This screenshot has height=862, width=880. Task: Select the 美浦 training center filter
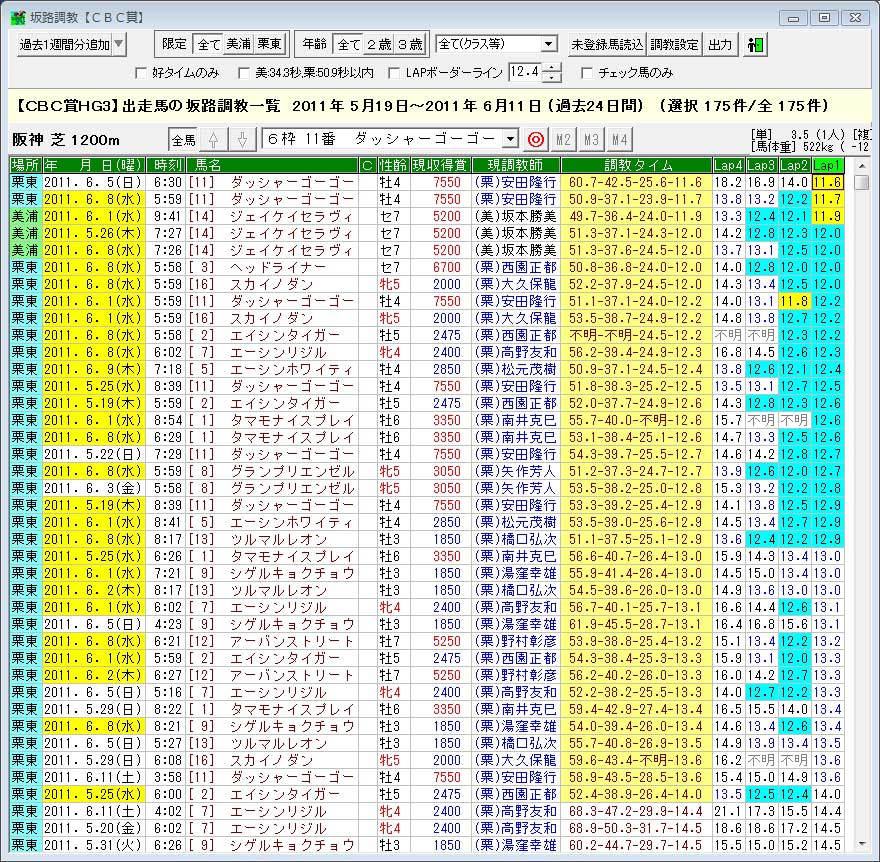pyautogui.click(x=239, y=44)
